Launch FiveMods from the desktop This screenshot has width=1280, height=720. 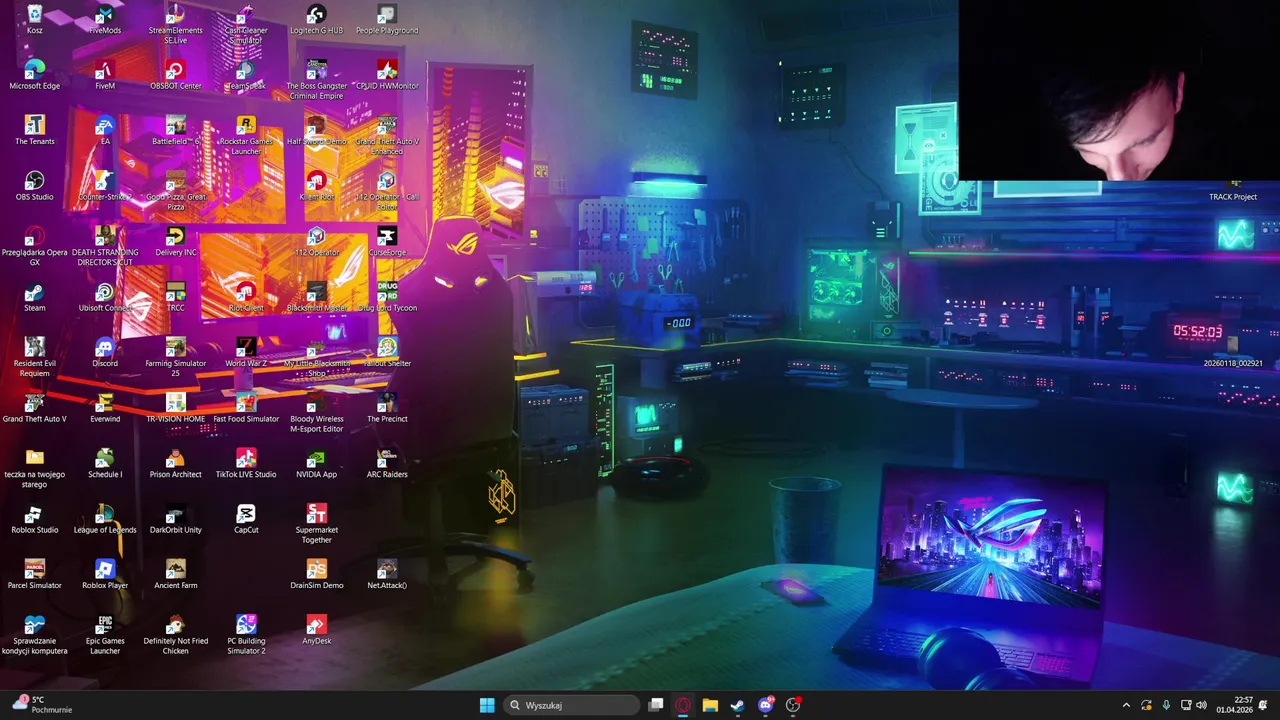tap(105, 19)
